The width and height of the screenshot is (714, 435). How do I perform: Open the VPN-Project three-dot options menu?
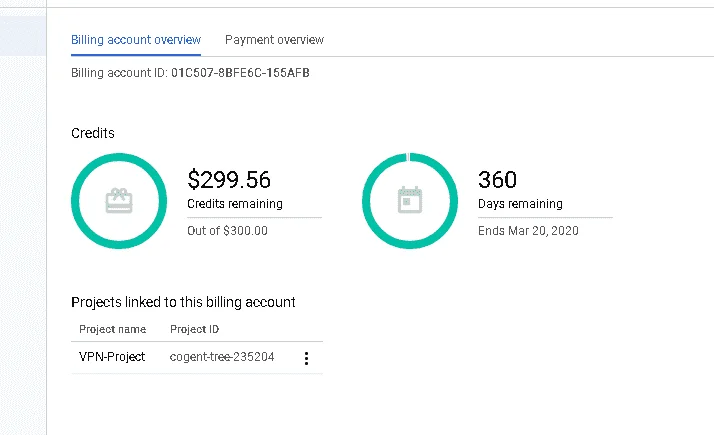click(306, 358)
